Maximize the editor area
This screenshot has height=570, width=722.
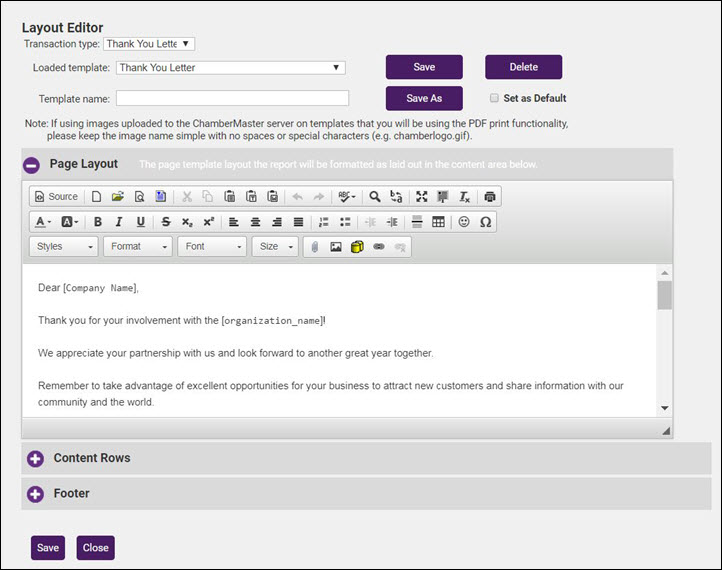(421, 197)
